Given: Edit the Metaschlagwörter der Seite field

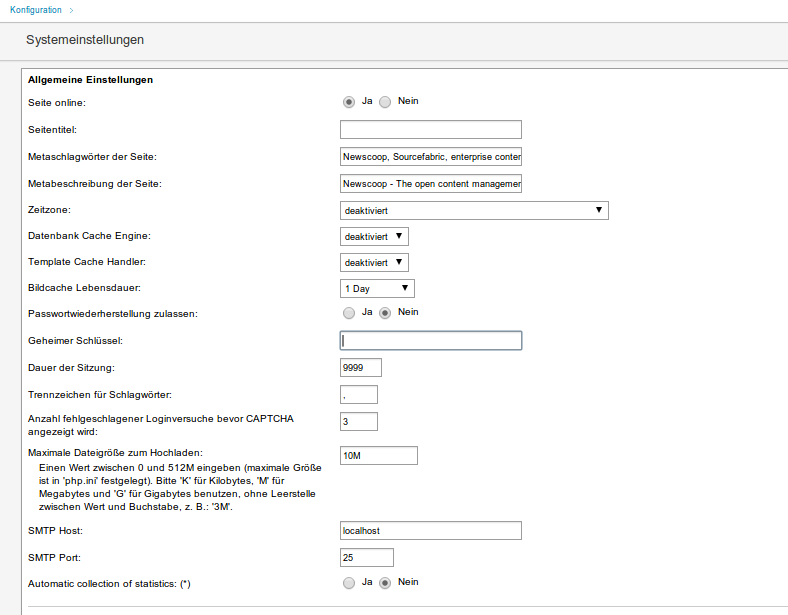Looking at the screenshot, I should point(431,157).
